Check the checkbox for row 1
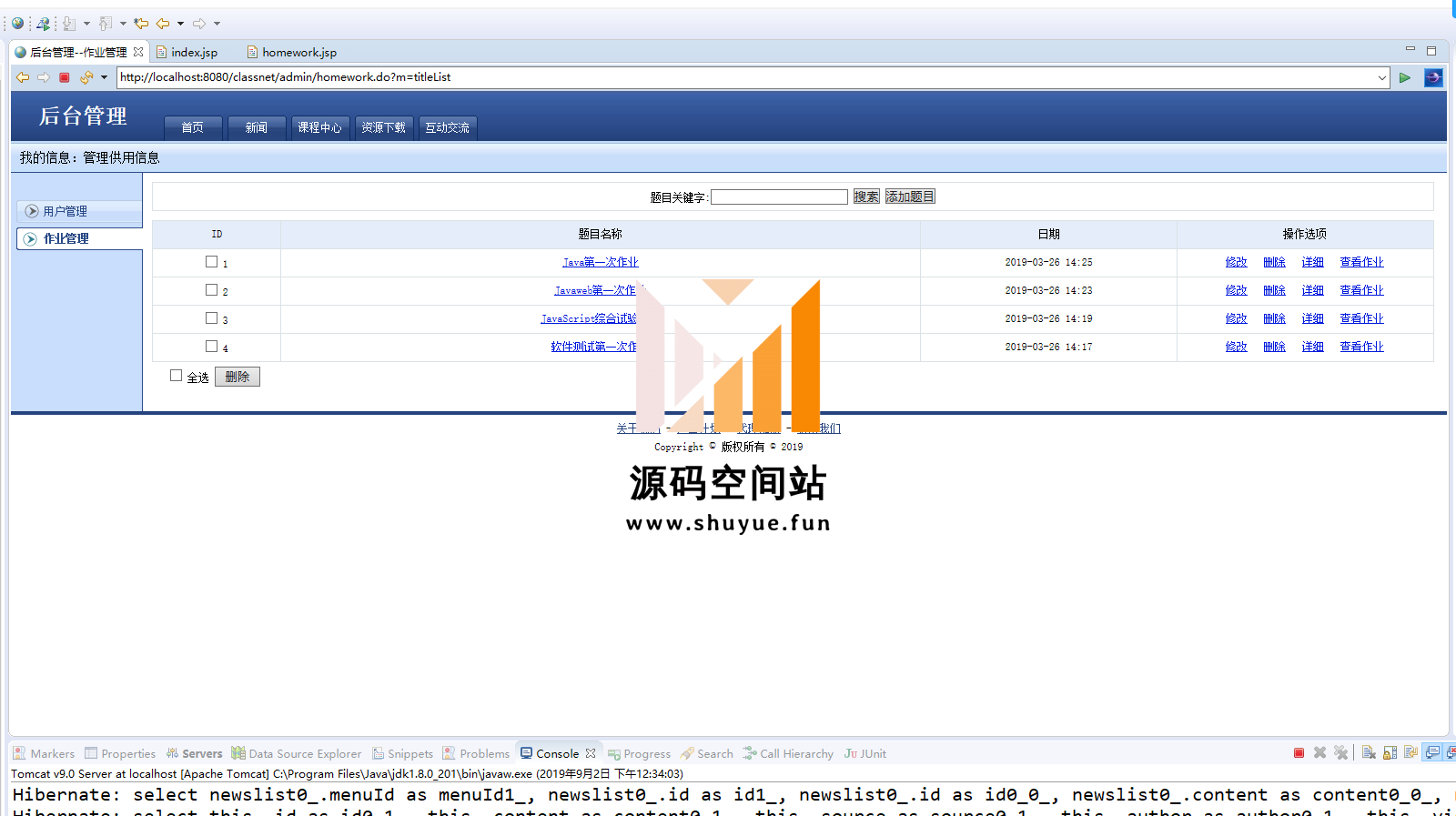 pyautogui.click(x=211, y=262)
